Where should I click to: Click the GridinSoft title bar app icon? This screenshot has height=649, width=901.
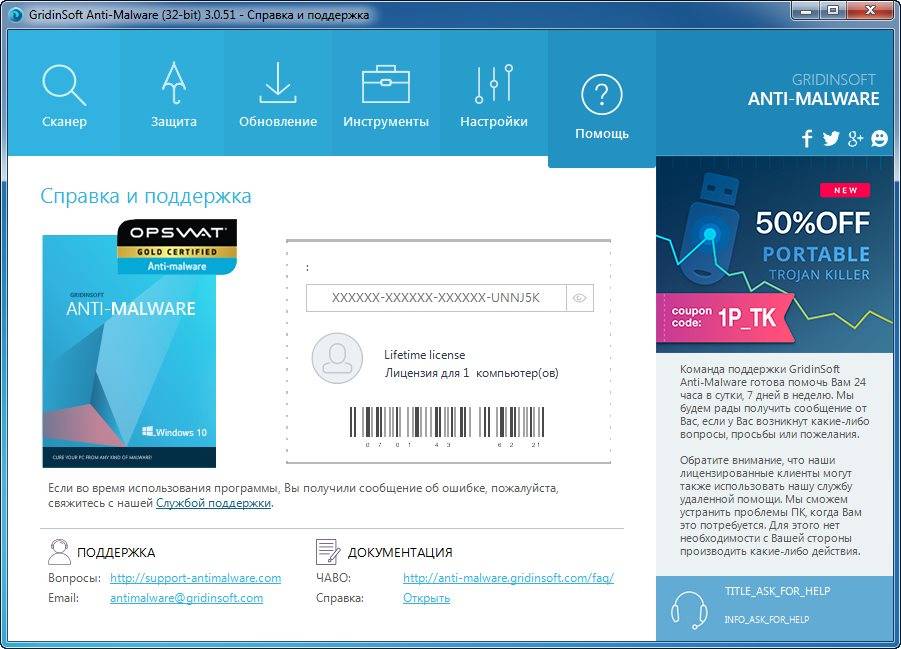(x=17, y=14)
